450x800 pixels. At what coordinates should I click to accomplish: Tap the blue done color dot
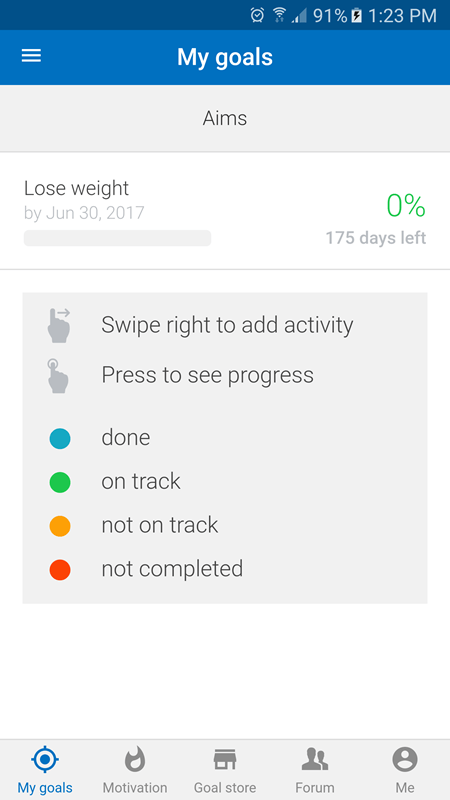(x=60, y=438)
